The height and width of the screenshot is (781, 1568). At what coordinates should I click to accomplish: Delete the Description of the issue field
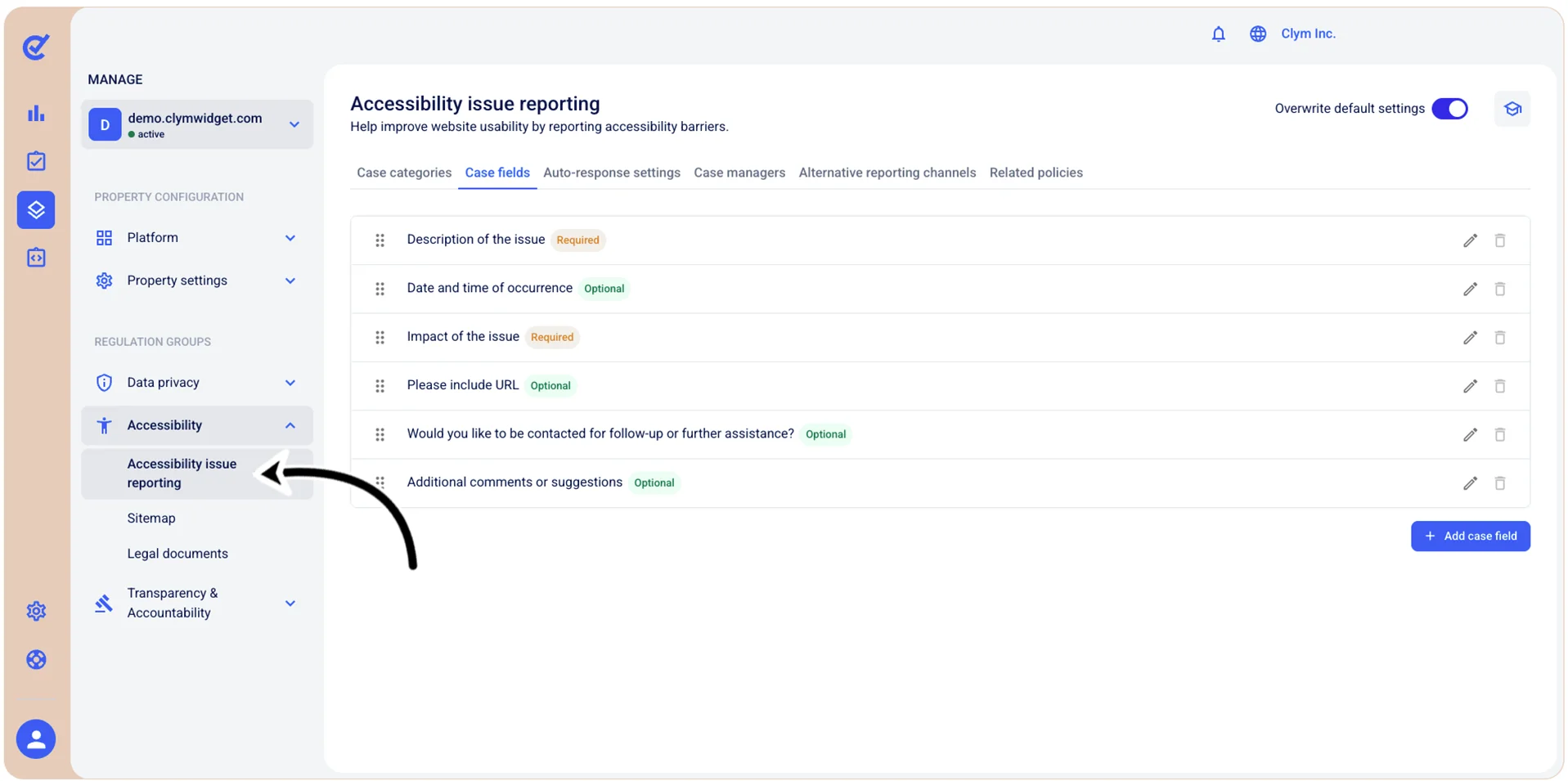(1500, 240)
